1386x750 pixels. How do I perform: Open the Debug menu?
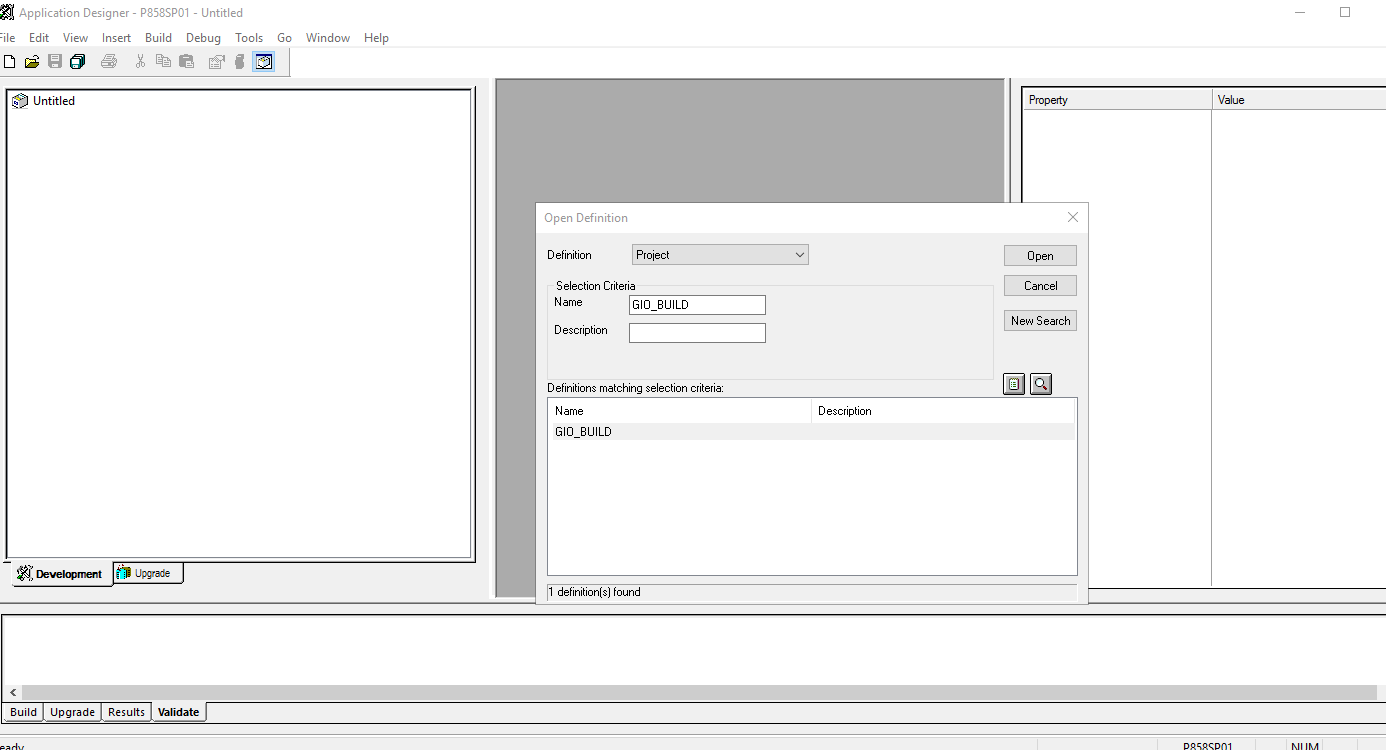coord(203,38)
